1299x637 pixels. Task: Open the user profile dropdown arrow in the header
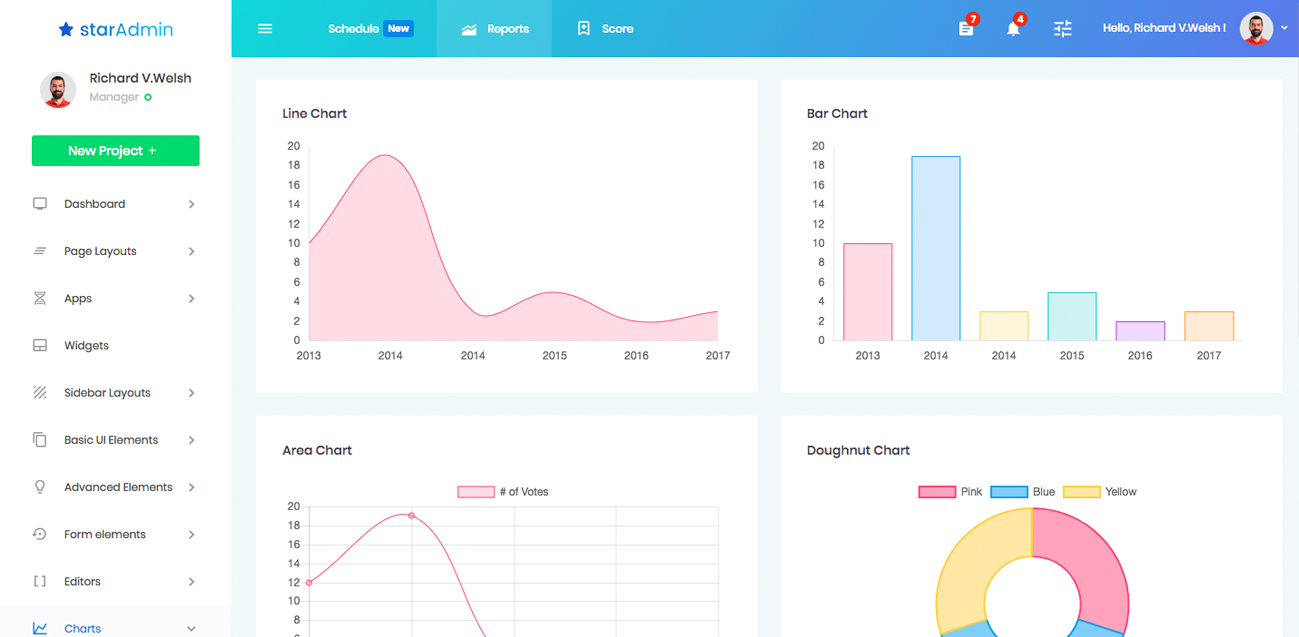click(x=1284, y=28)
